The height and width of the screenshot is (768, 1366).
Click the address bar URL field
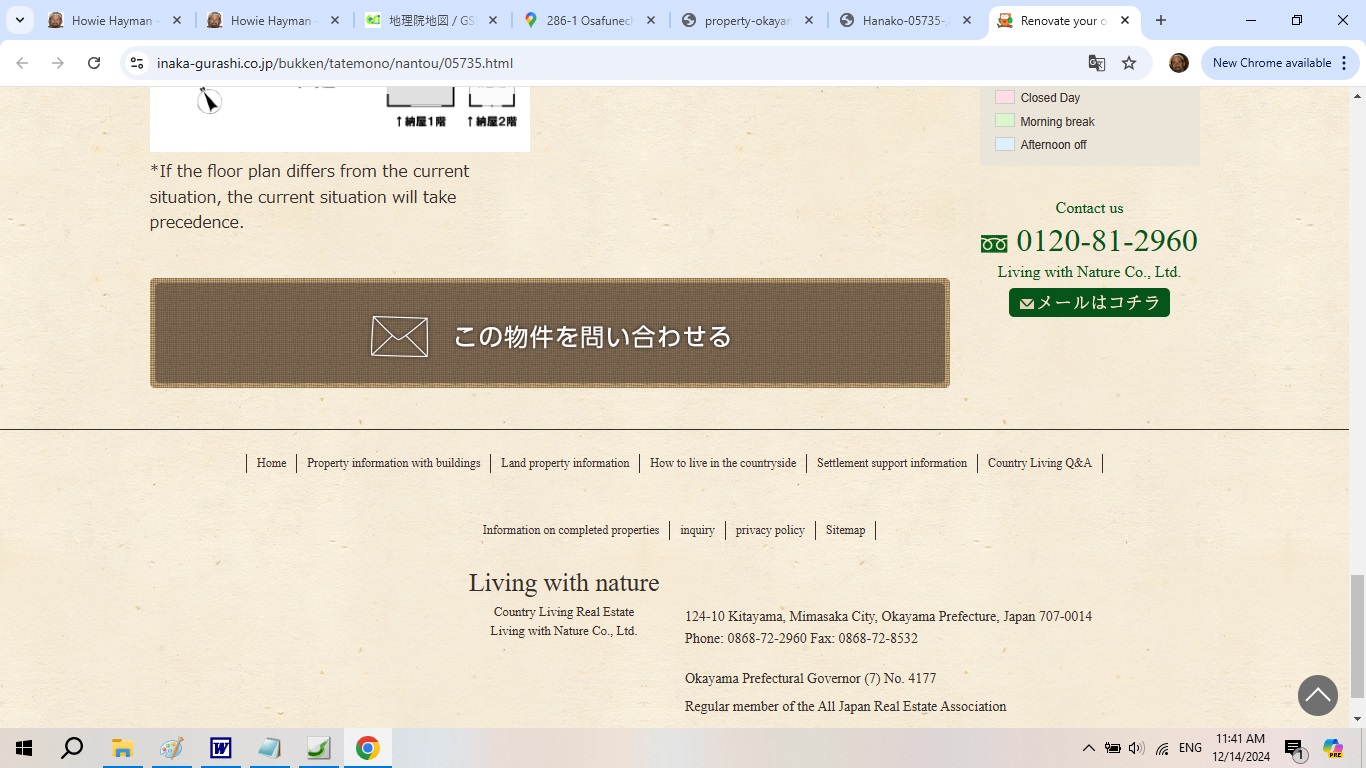pyautogui.click(x=600, y=63)
